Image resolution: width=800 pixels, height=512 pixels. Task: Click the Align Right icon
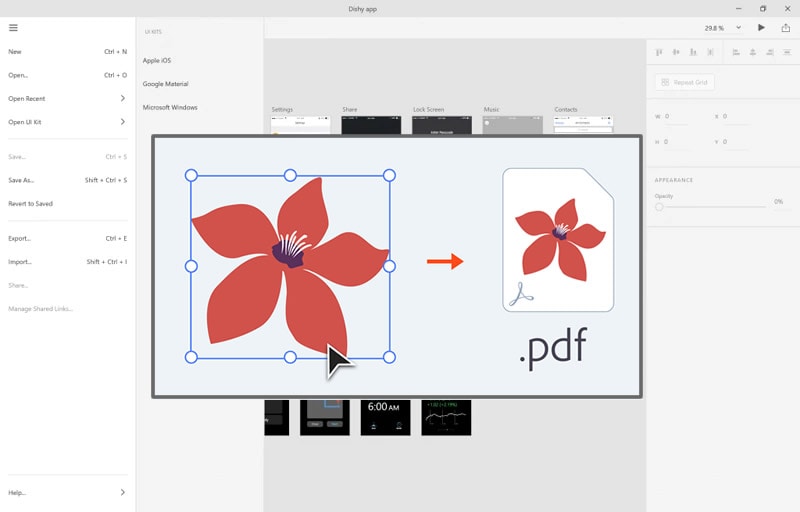tap(770, 52)
